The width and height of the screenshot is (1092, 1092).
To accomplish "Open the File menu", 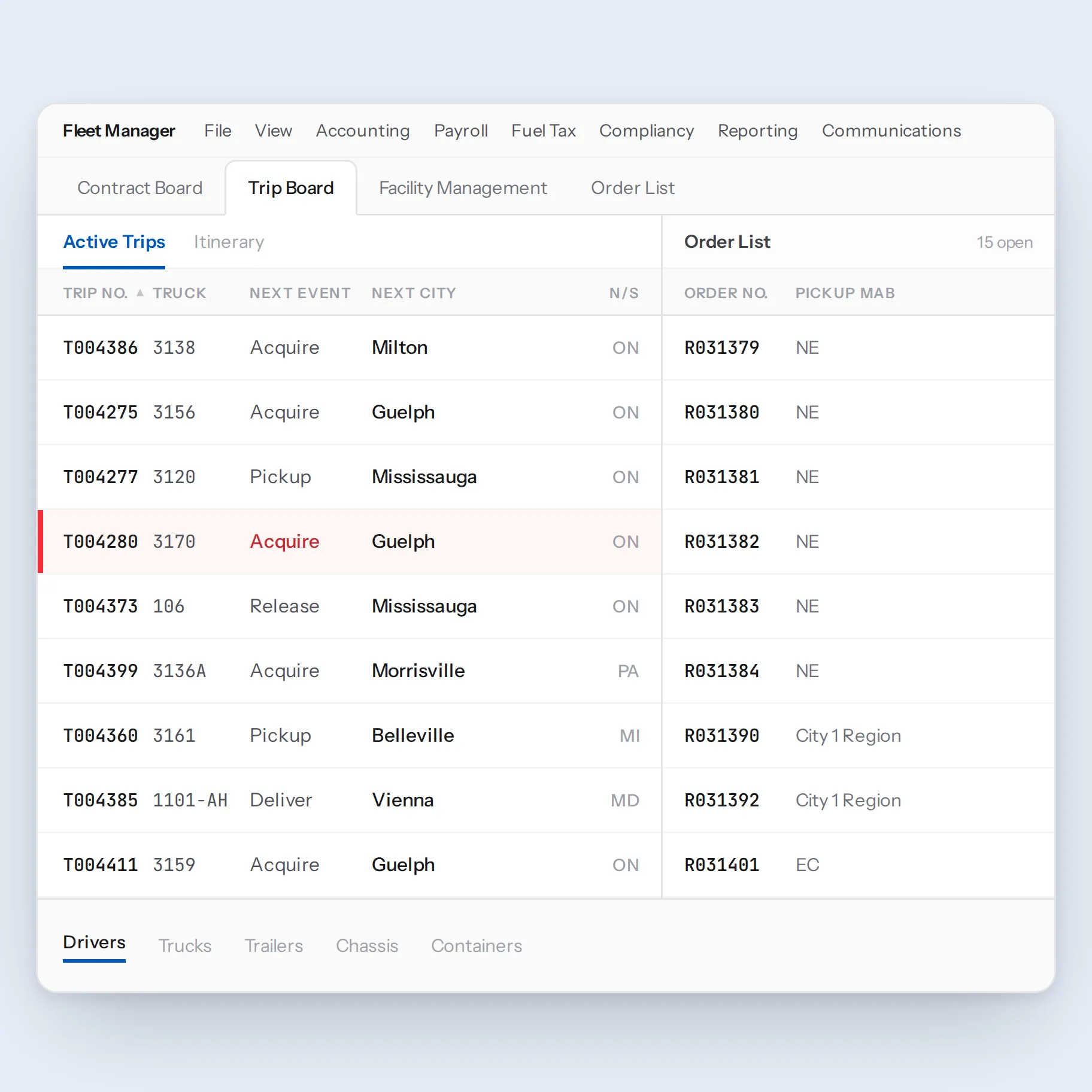I will 218,131.
